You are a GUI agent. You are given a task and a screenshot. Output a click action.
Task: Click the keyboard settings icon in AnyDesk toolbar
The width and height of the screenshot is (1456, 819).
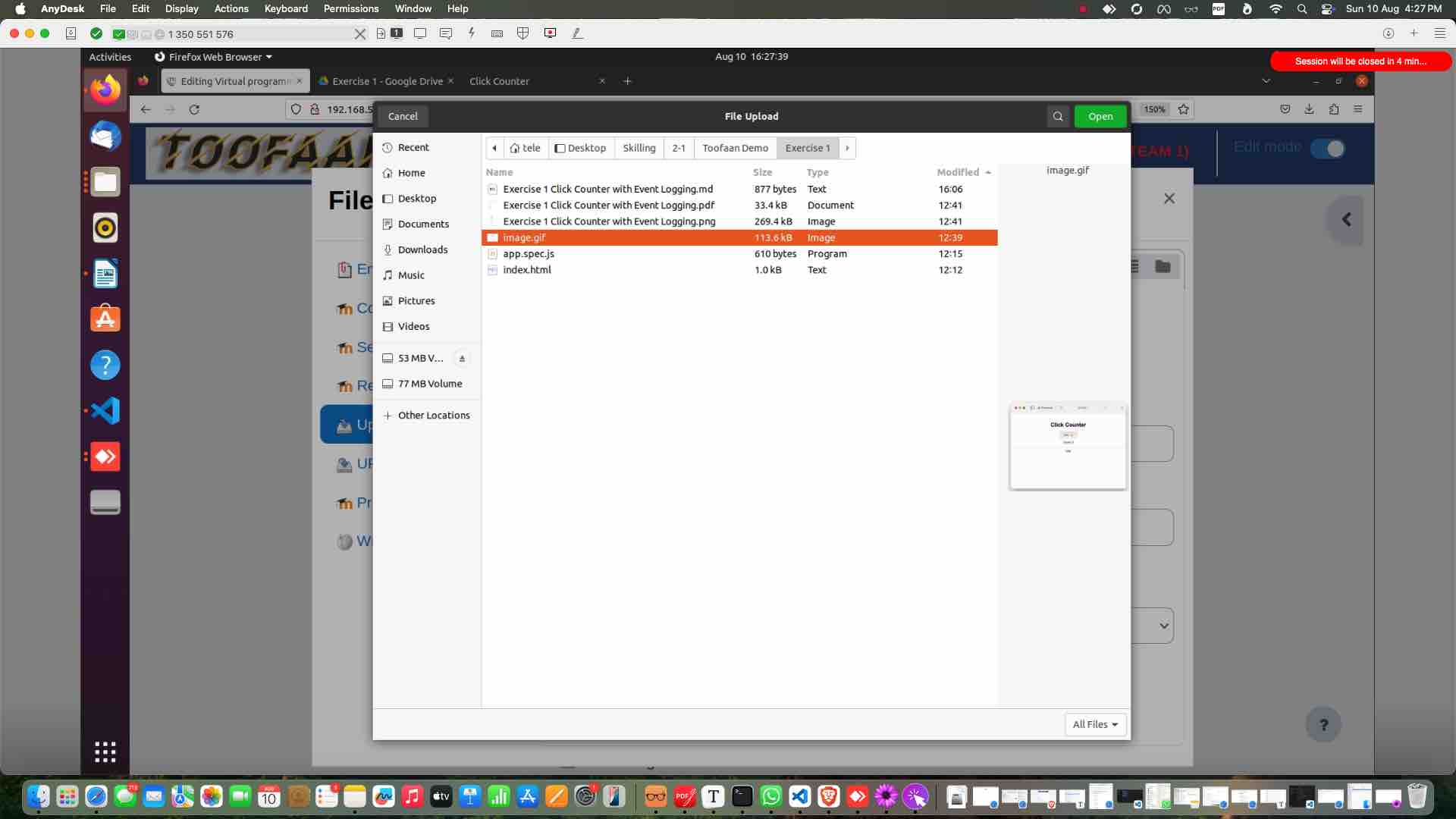pos(497,33)
